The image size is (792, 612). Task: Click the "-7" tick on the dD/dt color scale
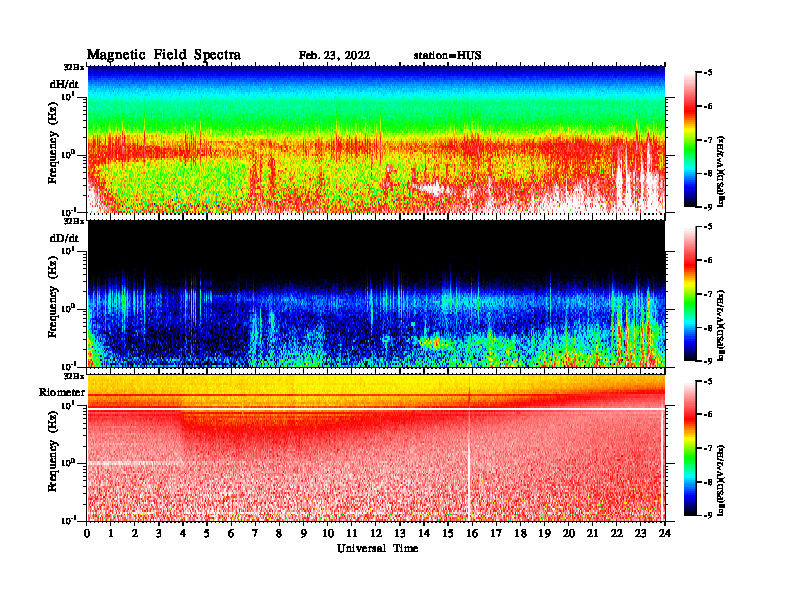[x=708, y=294]
